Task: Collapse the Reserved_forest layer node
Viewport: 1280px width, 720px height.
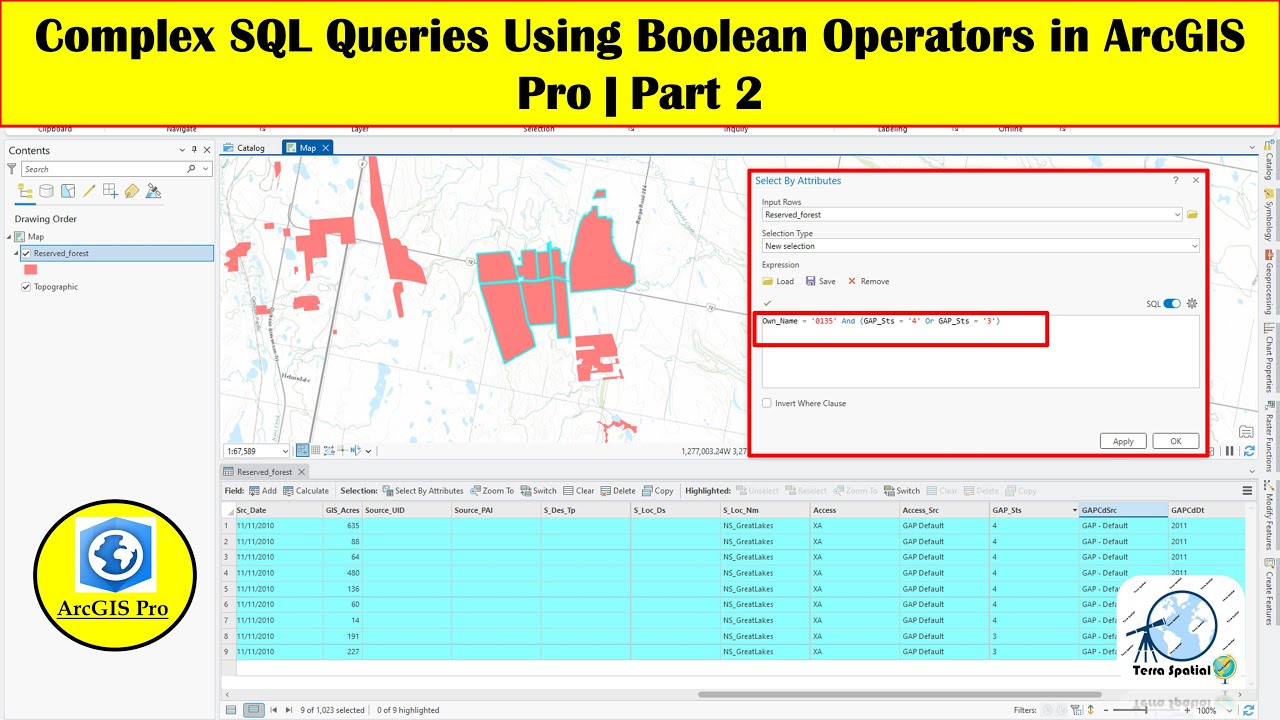Action: [16, 254]
